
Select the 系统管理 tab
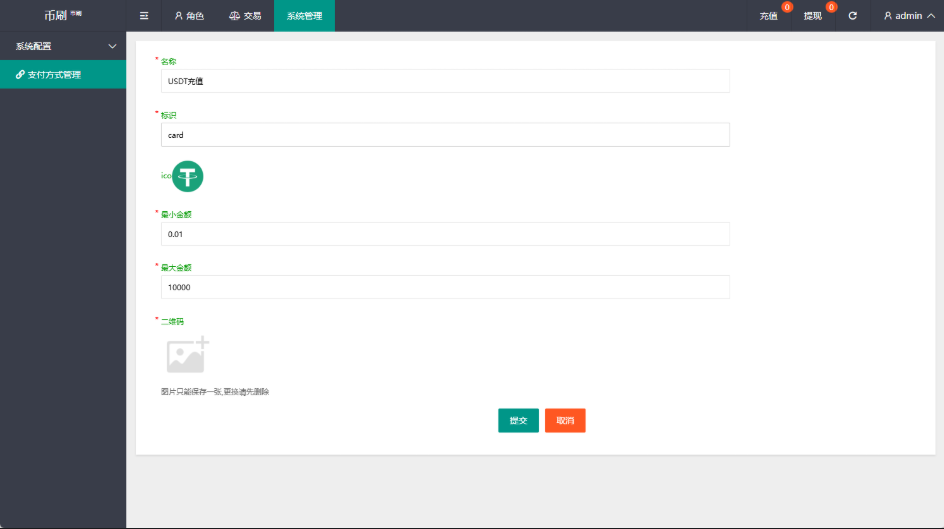pyautogui.click(x=304, y=16)
